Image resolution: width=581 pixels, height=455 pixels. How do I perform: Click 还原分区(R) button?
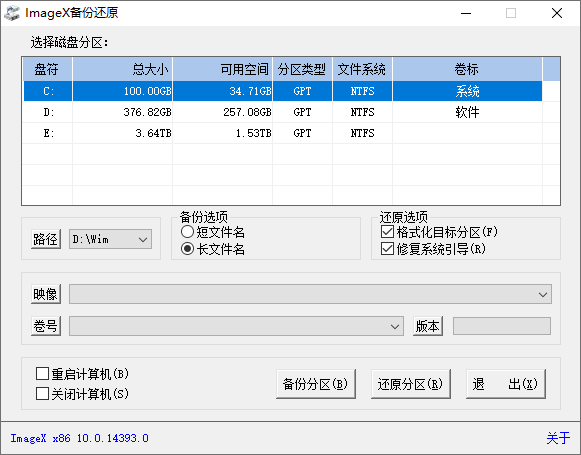(x=411, y=384)
